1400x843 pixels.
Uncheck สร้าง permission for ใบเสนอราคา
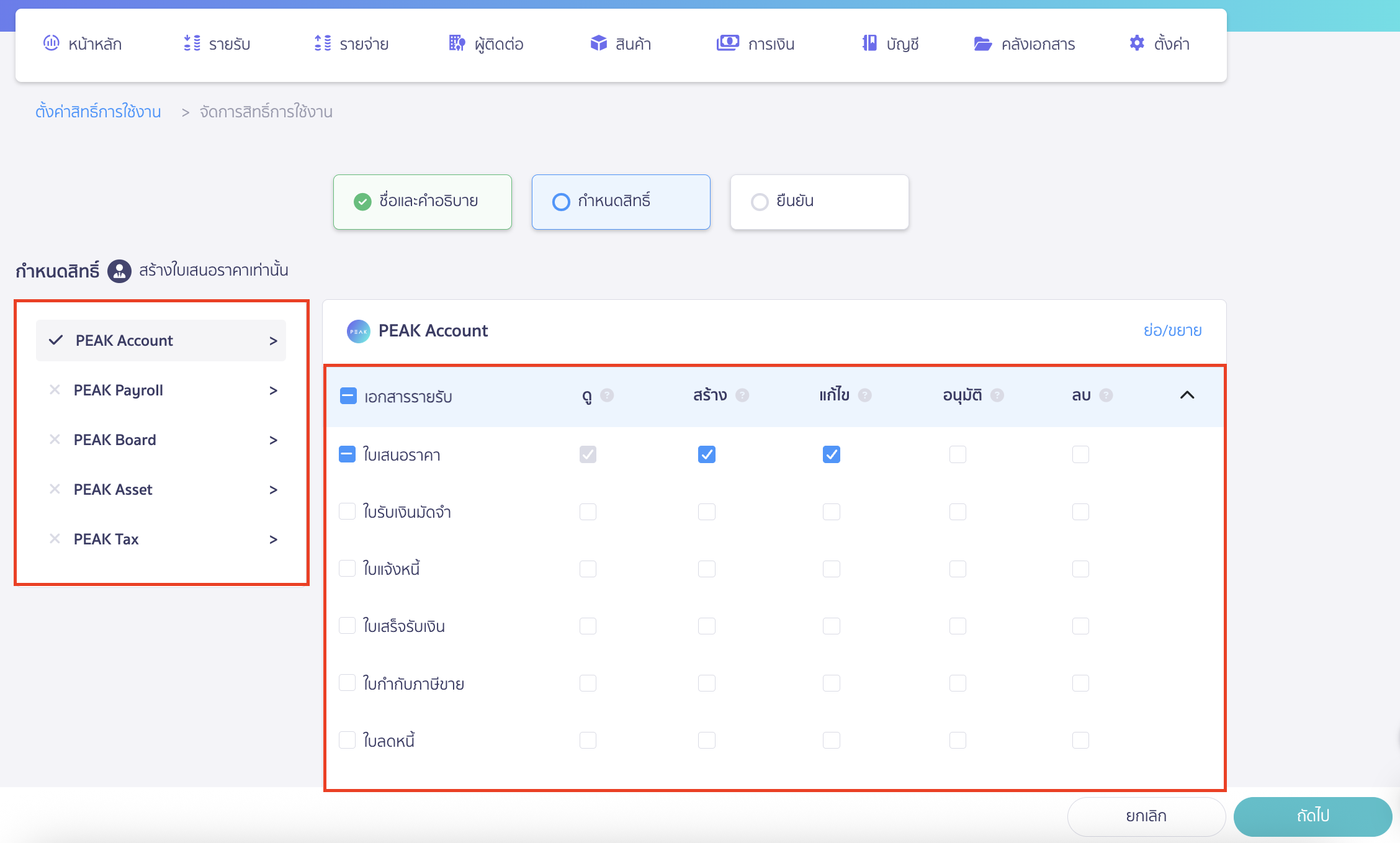(707, 454)
